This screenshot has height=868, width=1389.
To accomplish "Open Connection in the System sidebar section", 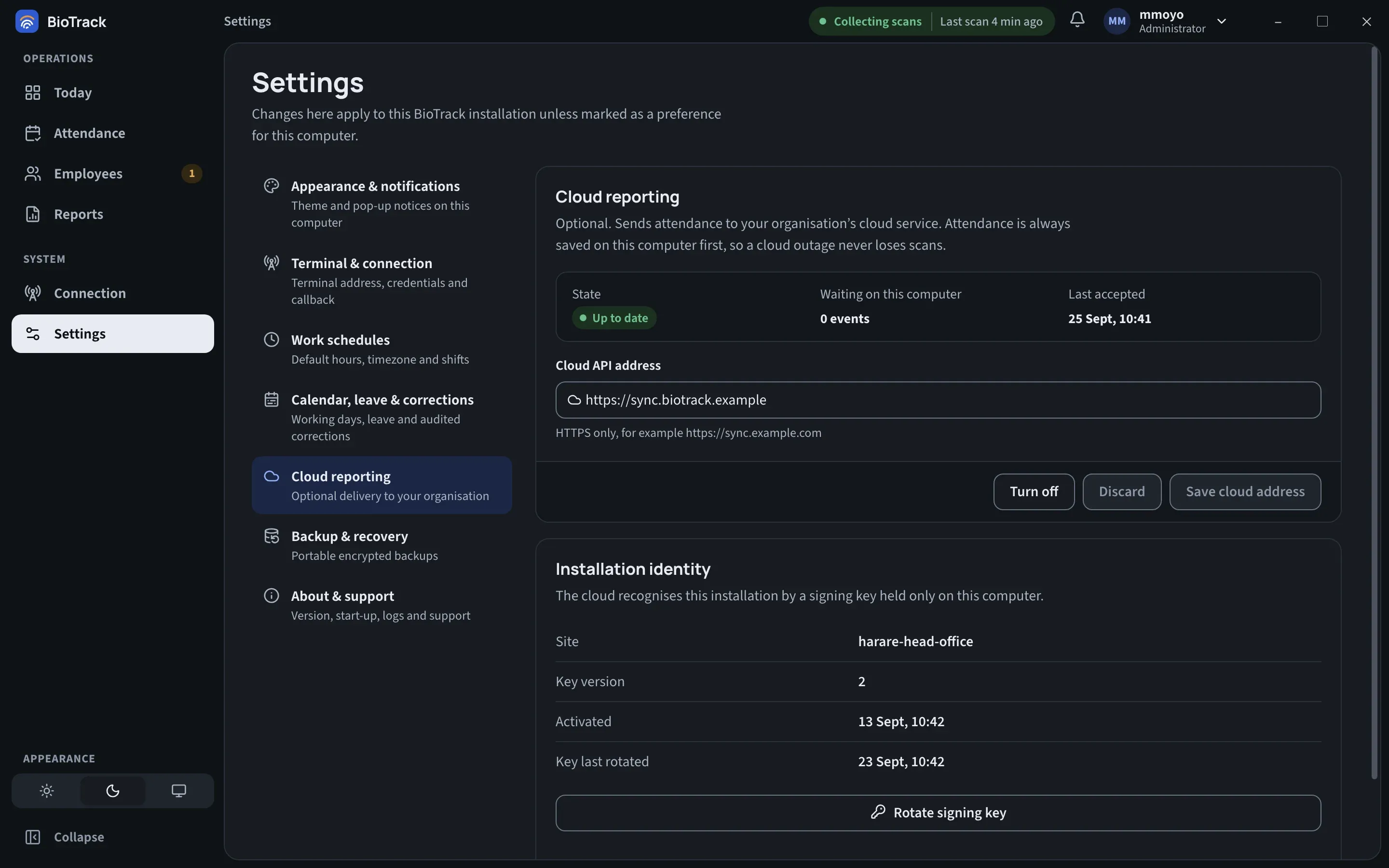I will (112, 293).
